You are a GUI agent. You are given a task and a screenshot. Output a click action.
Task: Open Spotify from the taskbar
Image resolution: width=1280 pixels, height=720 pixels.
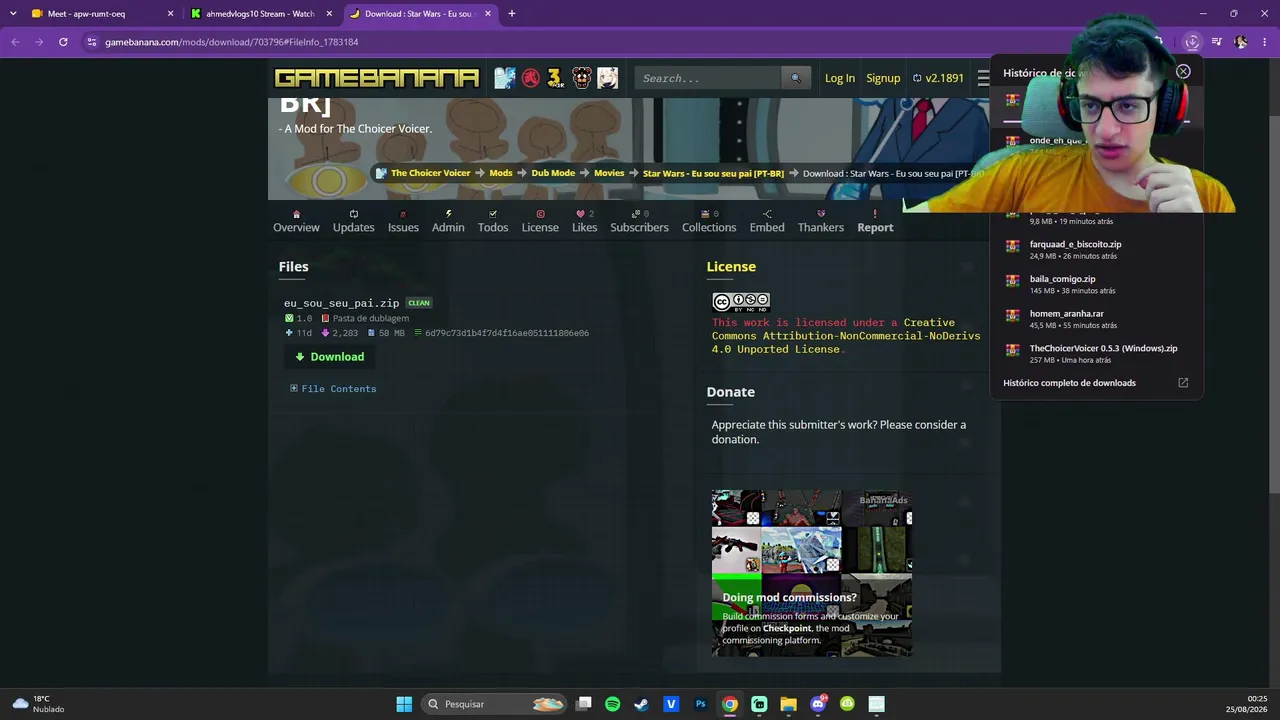612,704
